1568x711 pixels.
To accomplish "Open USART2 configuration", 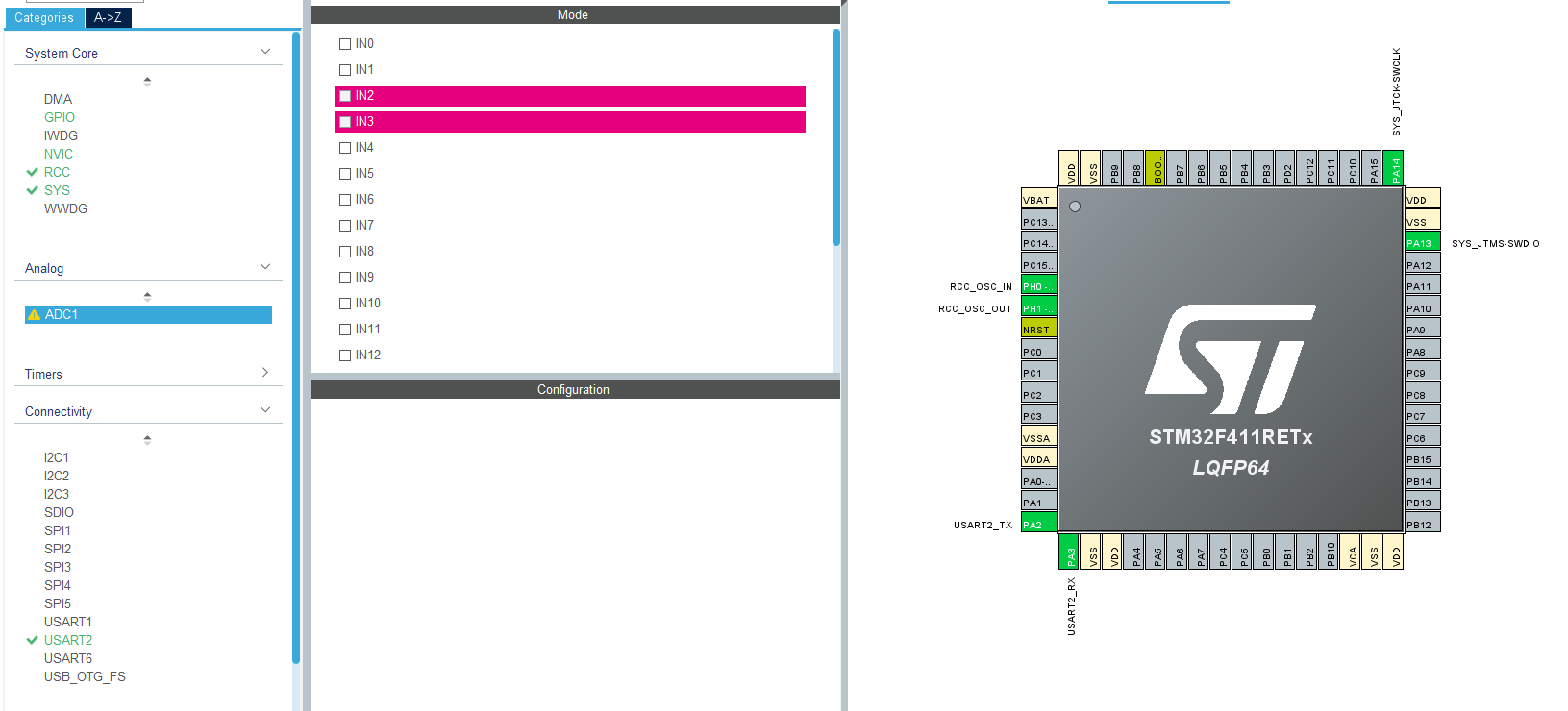I will (x=68, y=640).
